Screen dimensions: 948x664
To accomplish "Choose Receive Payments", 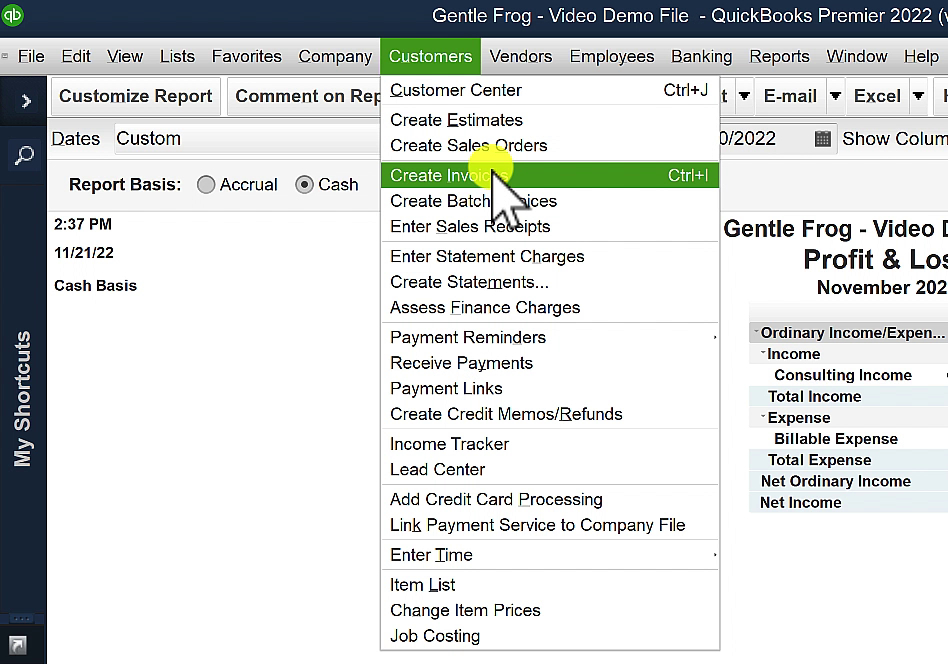I will [550, 363].
